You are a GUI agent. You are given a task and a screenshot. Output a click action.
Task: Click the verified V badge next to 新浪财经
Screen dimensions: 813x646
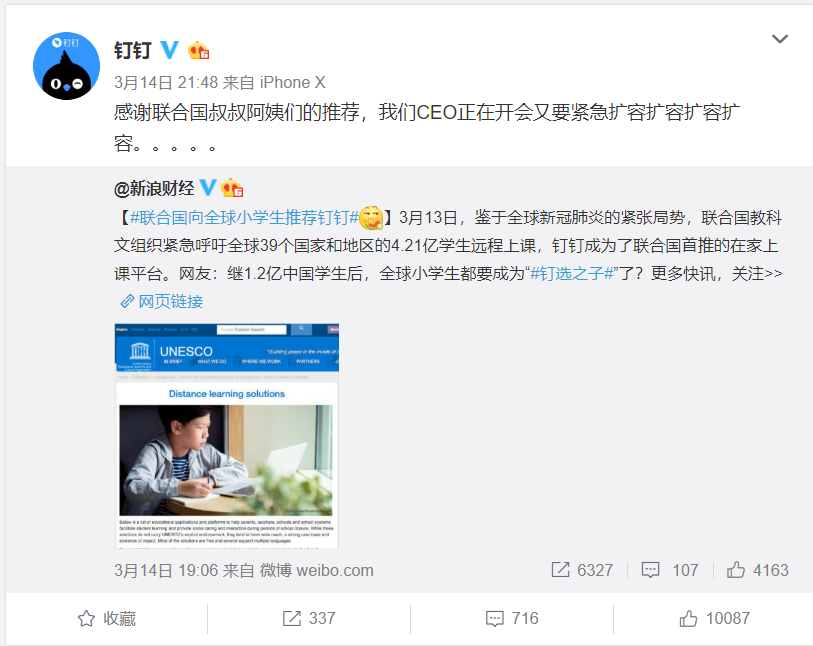click(208, 188)
